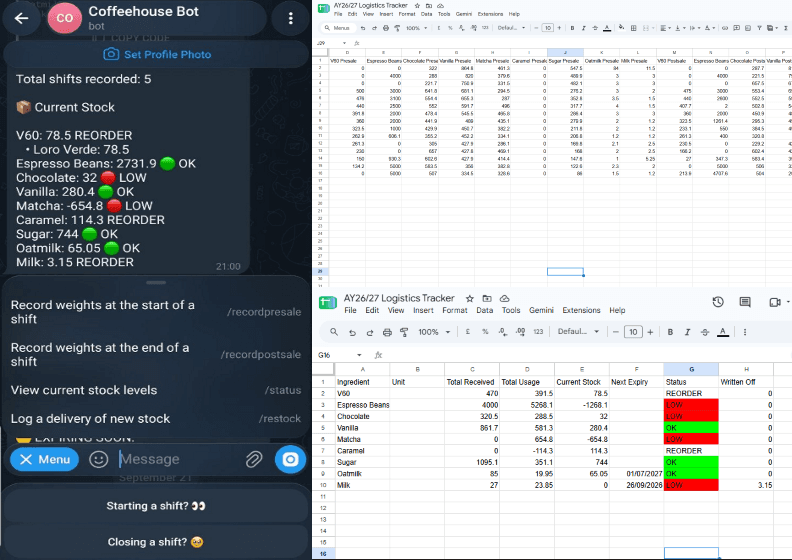Open comments panel in lower sheet
This screenshot has height=560, width=792.
coord(745,302)
